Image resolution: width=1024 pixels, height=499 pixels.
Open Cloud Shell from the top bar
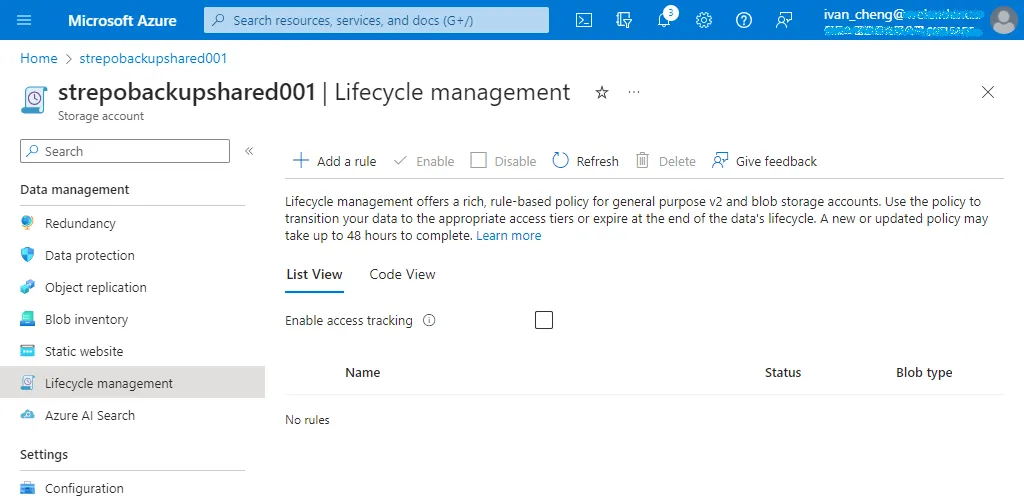point(584,20)
